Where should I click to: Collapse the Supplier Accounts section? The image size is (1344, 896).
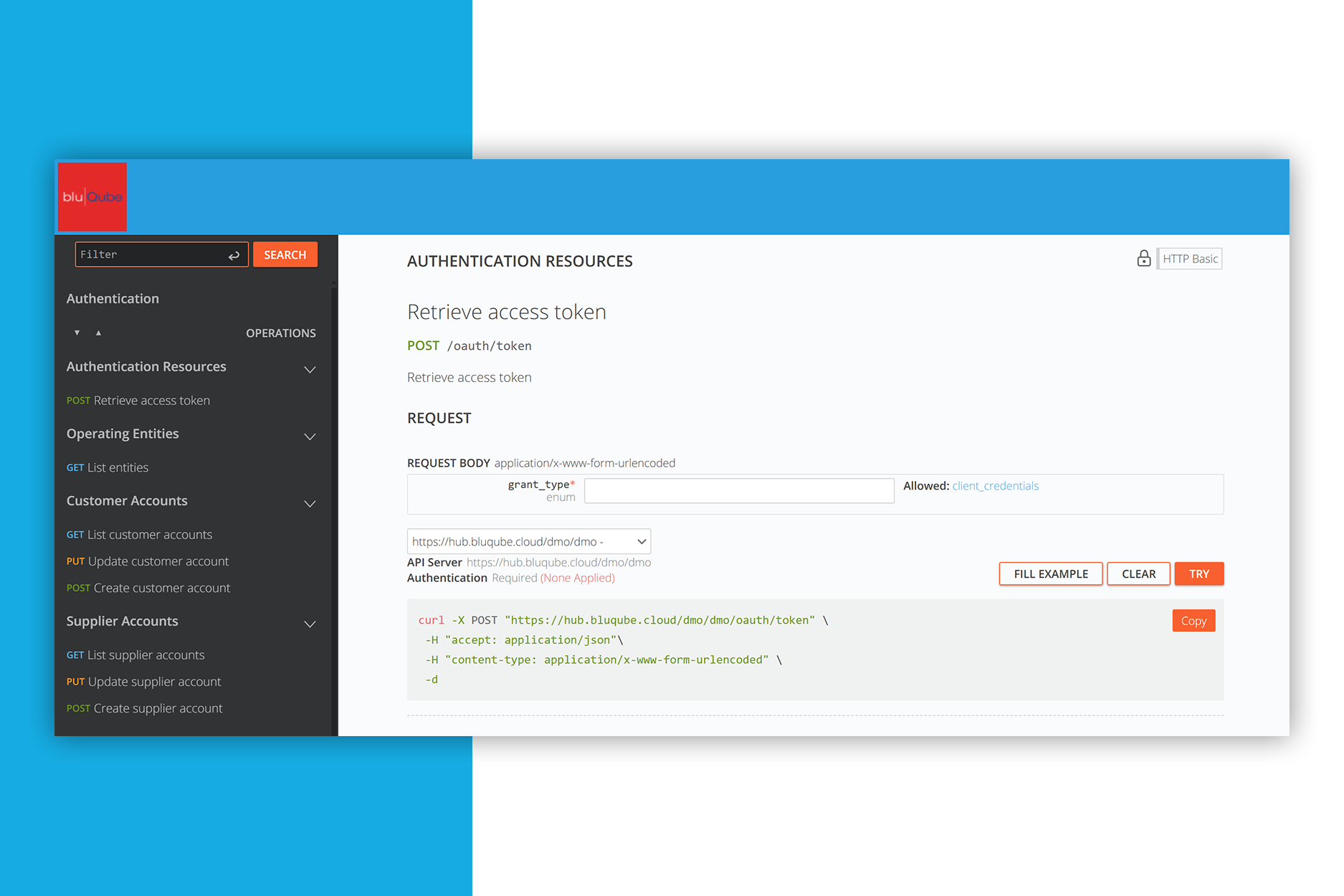click(x=310, y=624)
